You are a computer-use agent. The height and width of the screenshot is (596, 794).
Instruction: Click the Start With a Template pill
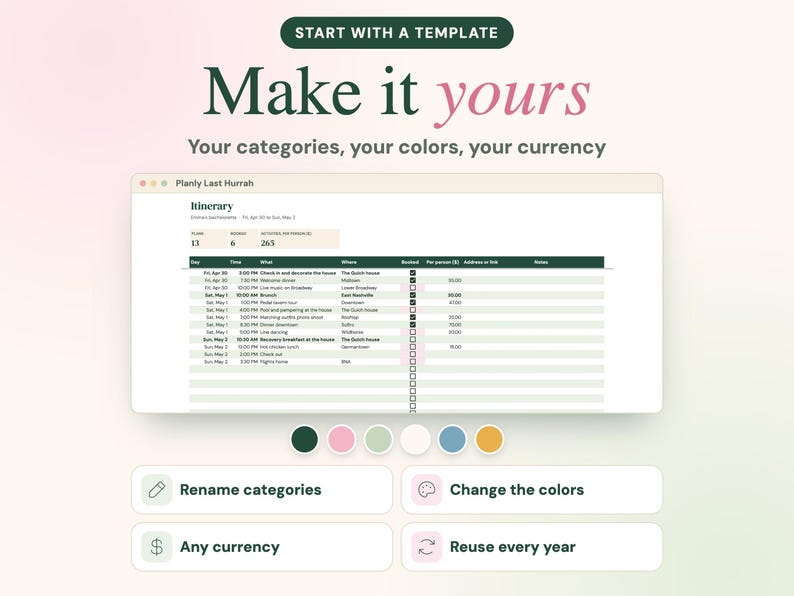[396, 33]
